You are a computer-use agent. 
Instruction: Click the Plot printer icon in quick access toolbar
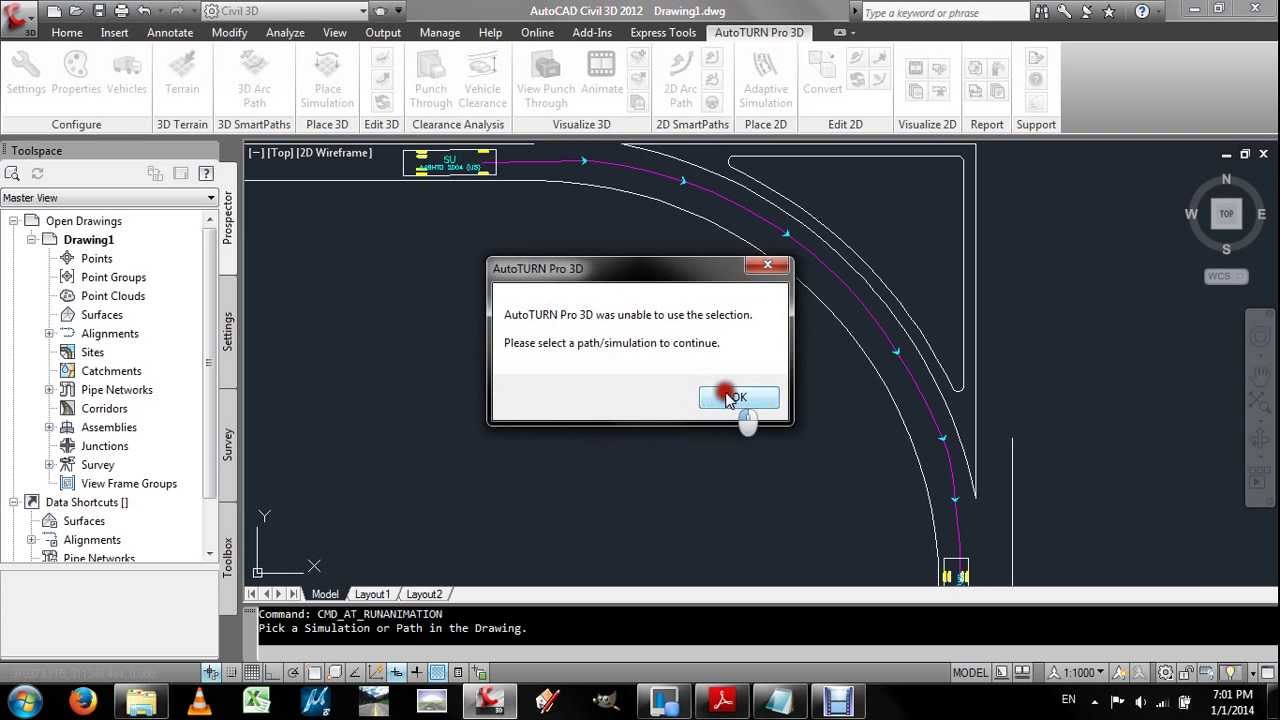tap(121, 12)
